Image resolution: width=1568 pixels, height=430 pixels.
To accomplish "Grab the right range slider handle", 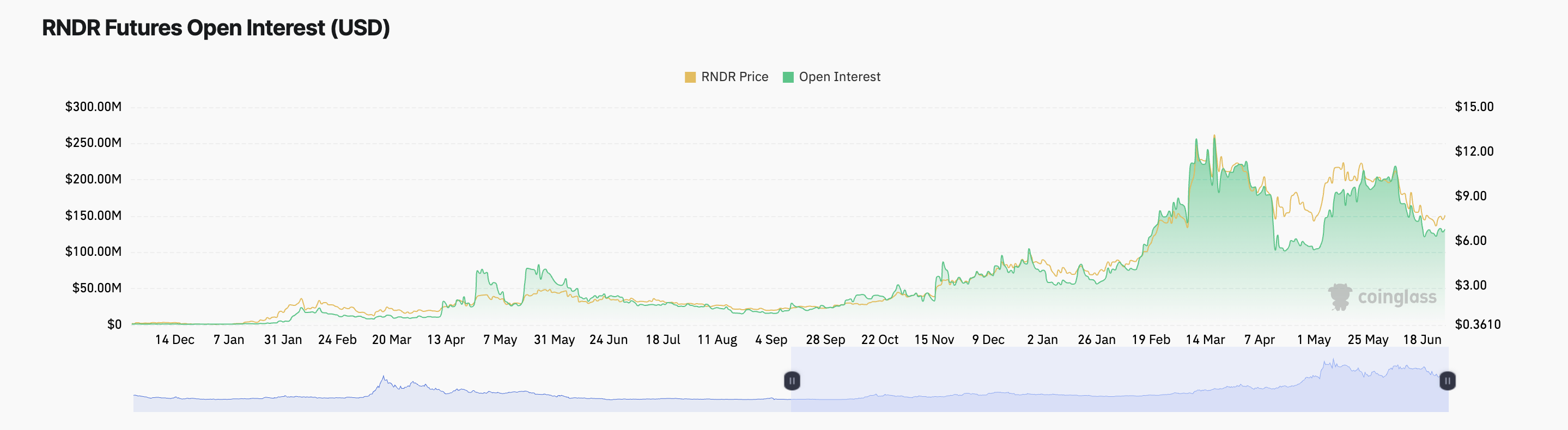I will click(1448, 380).
